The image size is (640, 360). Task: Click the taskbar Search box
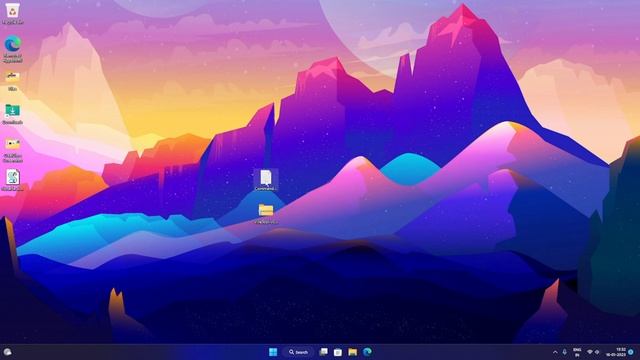tap(298, 352)
